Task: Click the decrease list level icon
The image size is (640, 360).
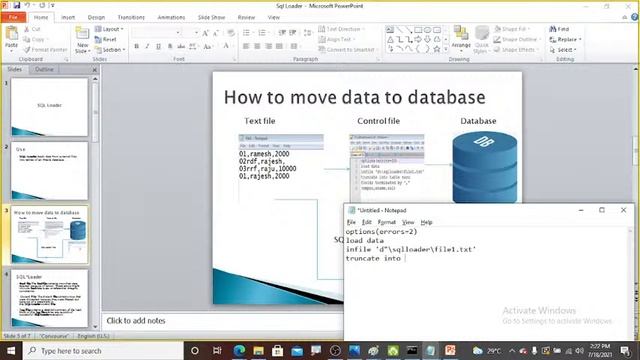Action: [x=282, y=33]
